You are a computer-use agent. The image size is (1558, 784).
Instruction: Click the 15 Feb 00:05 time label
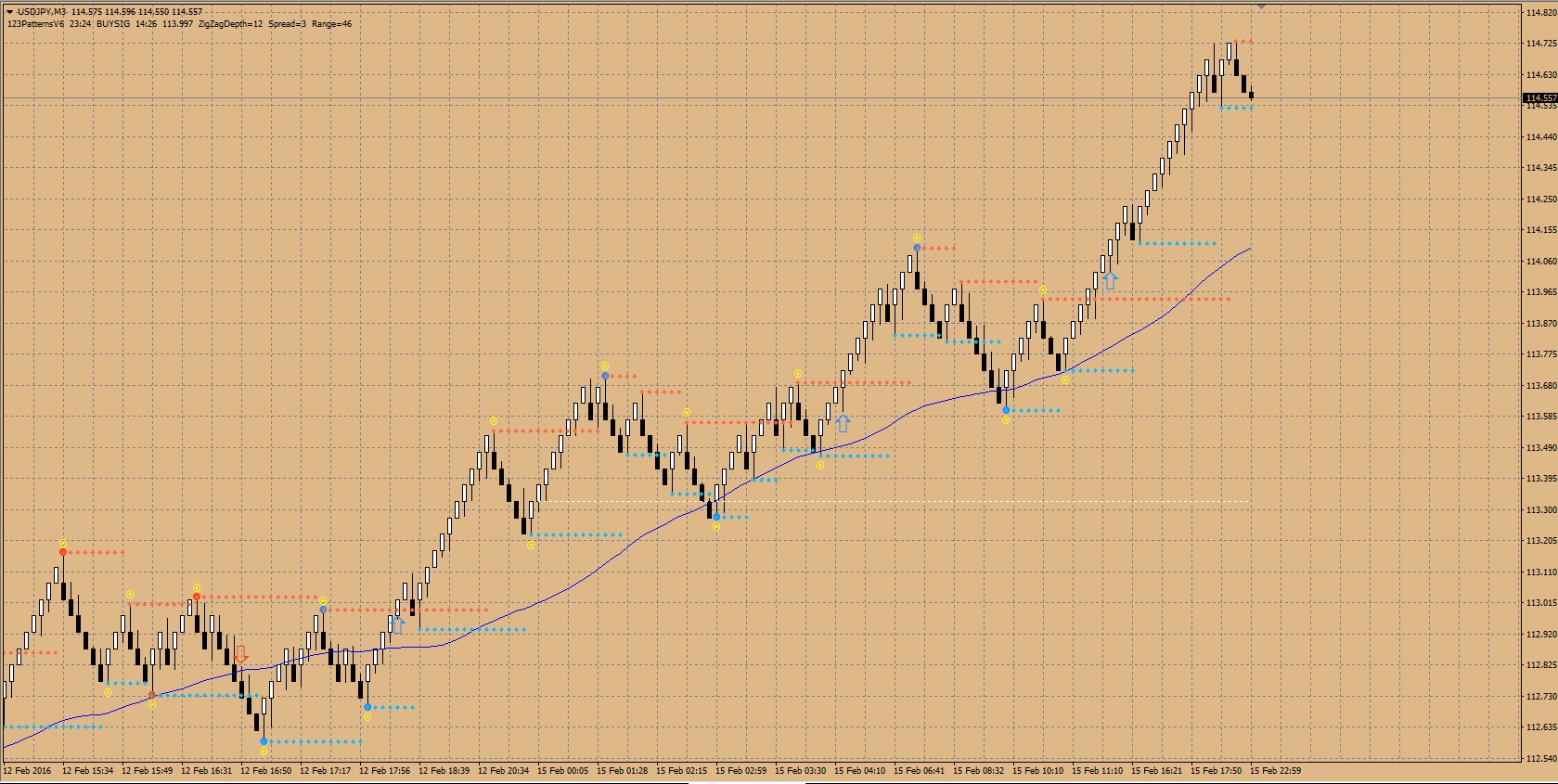pyautogui.click(x=563, y=770)
